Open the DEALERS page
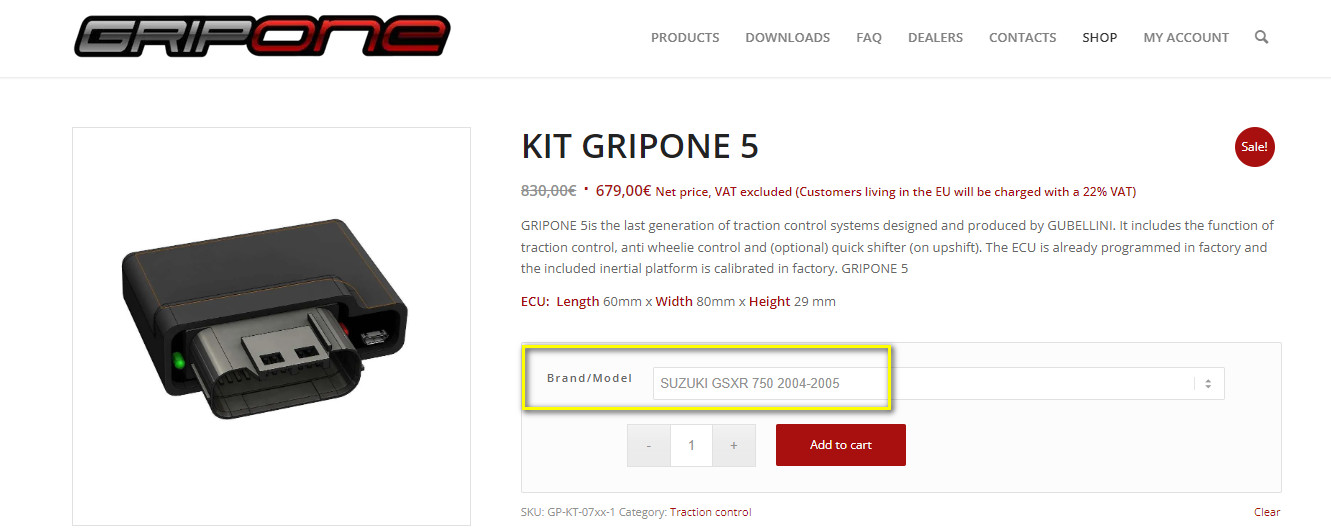 click(x=935, y=37)
